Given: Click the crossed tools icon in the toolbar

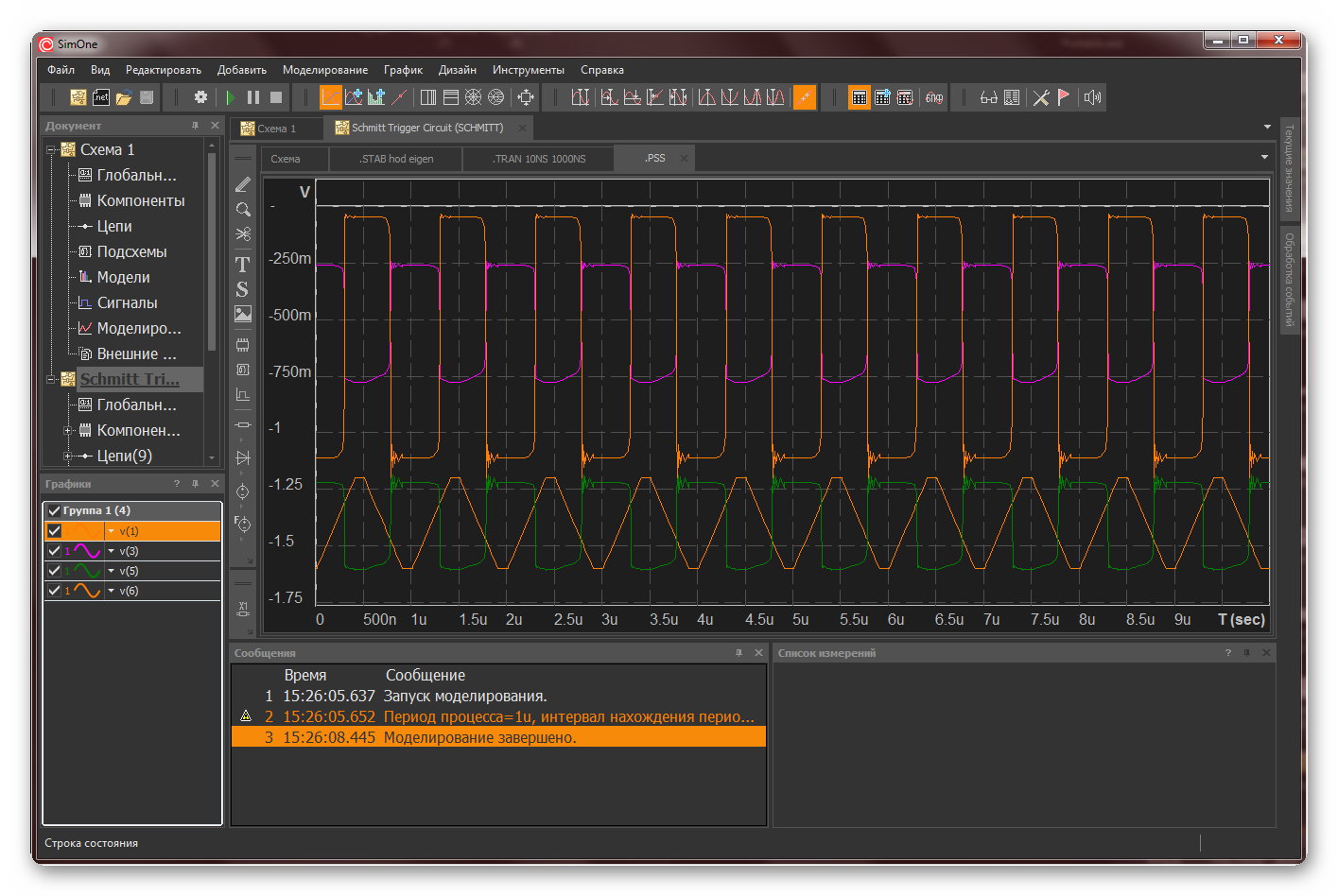Looking at the screenshot, I should (1041, 97).
